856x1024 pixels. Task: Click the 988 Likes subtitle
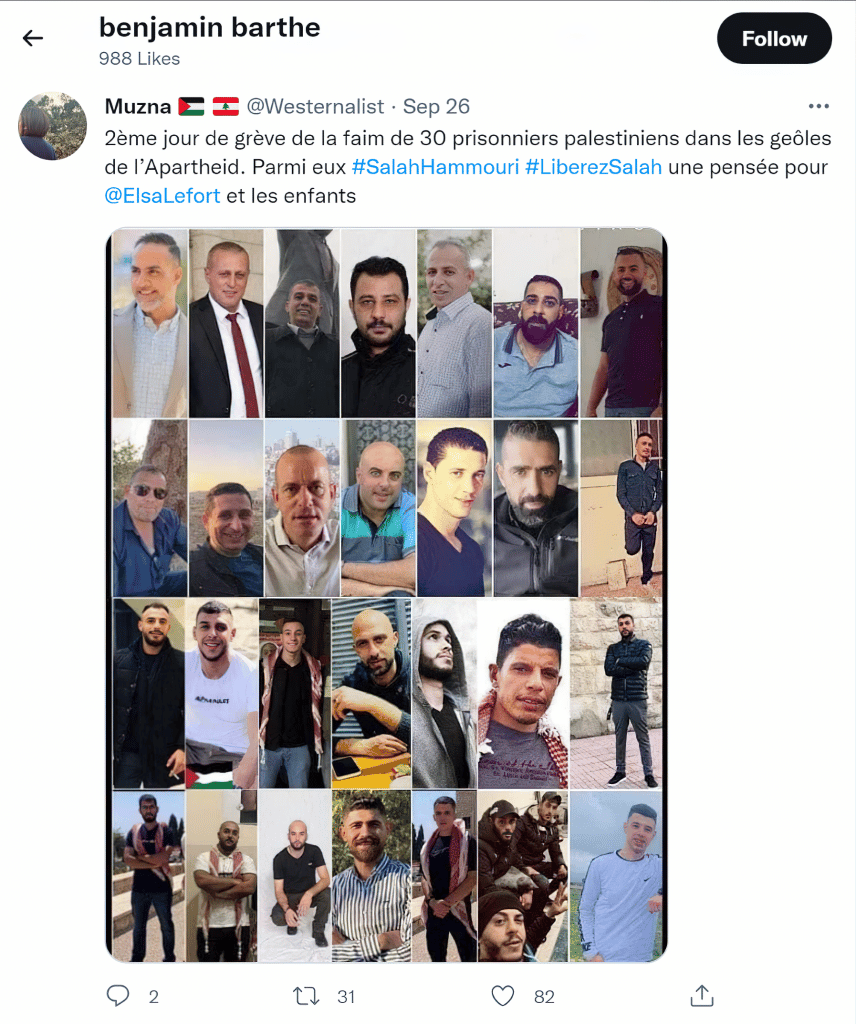pyautogui.click(x=139, y=59)
